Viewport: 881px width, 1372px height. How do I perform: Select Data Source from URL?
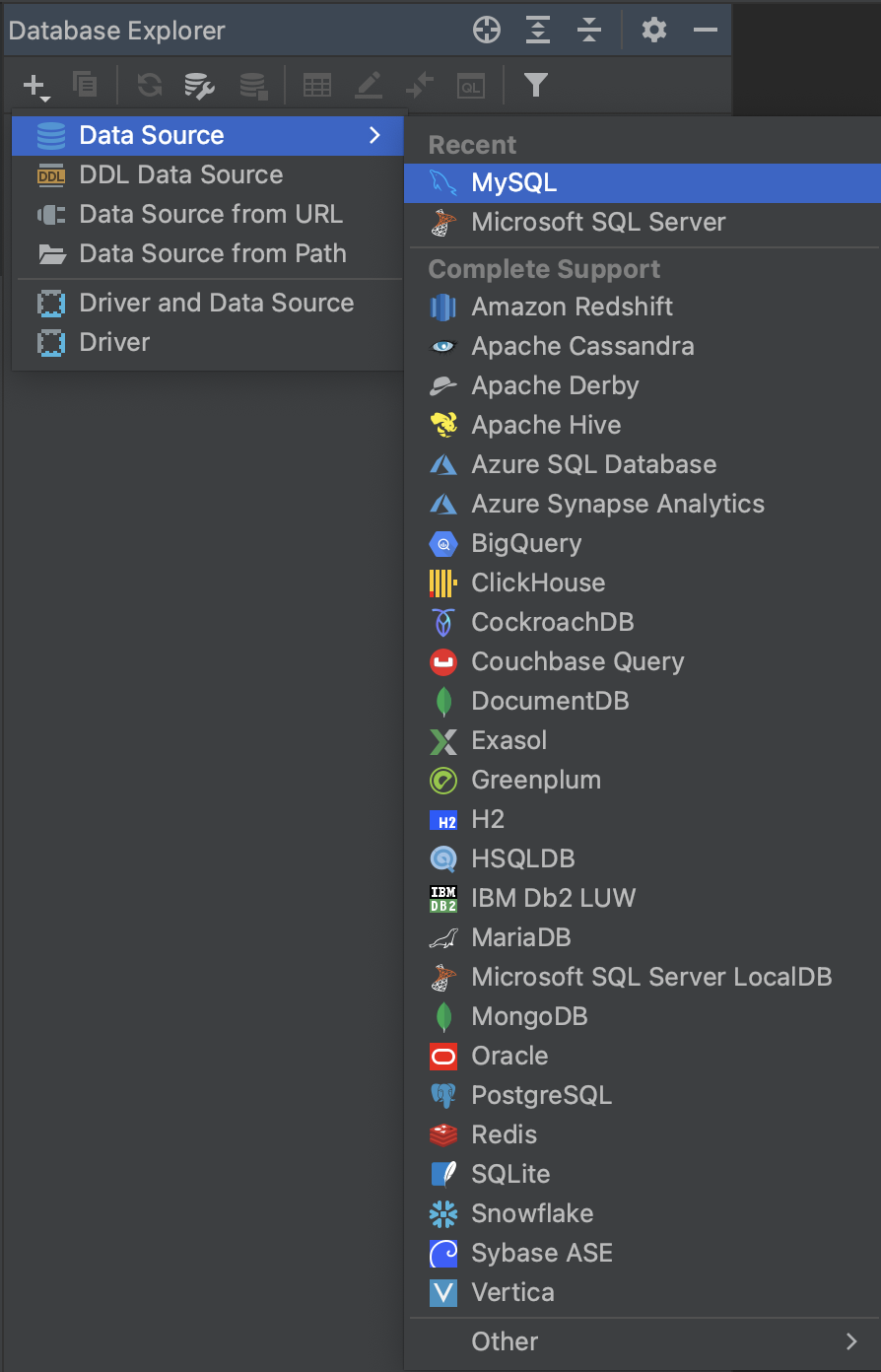(x=208, y=214)
